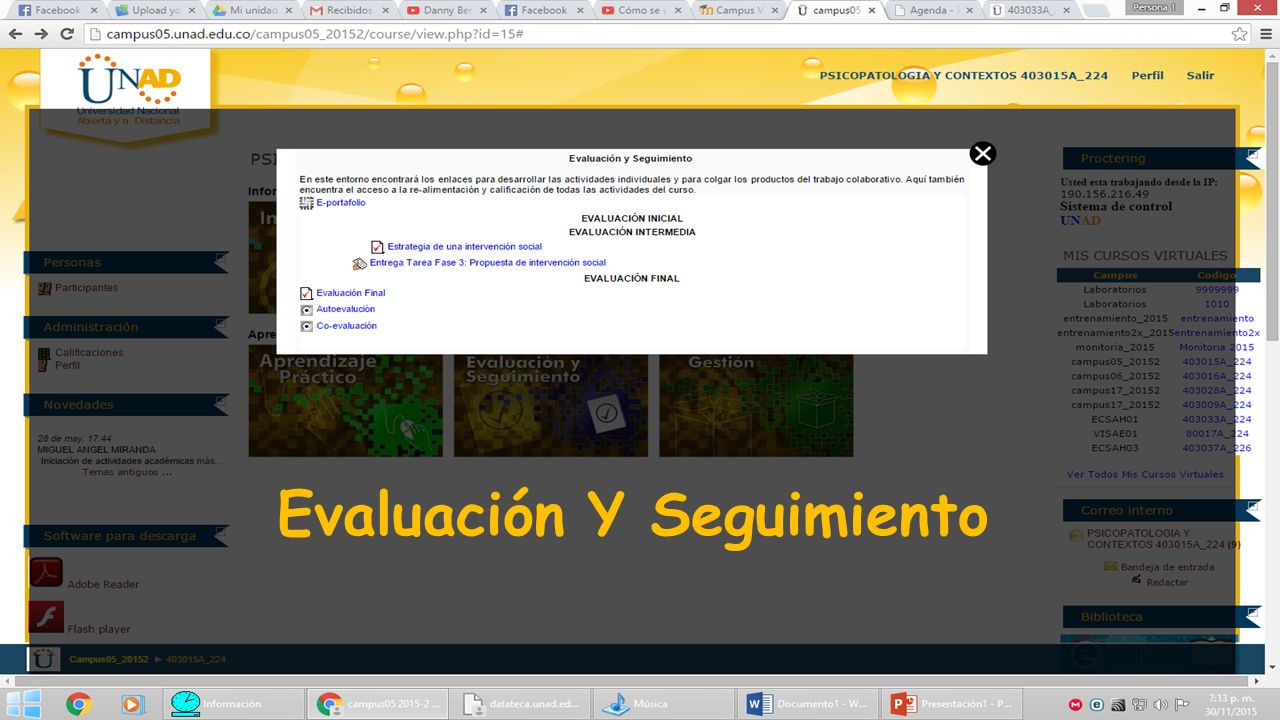The height and width of the screenshot is (720, 1280).
Task: Open Chrome from the taskbar
Action: (79, 704)
